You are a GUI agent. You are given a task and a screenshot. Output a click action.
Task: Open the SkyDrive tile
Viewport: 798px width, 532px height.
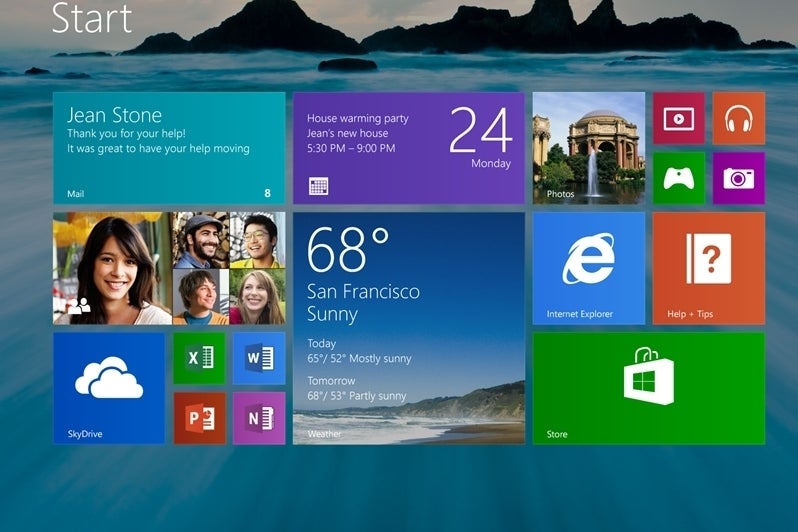(x=109, y=388)
